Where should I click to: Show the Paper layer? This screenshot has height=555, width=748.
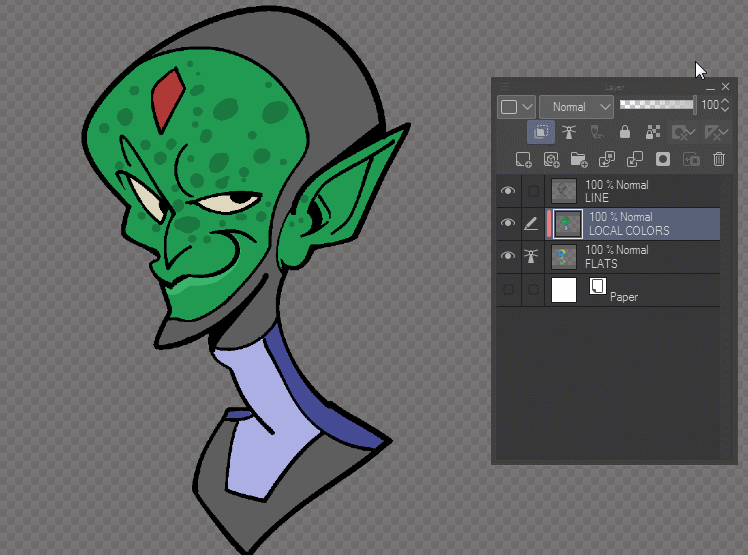click(508, 290)
